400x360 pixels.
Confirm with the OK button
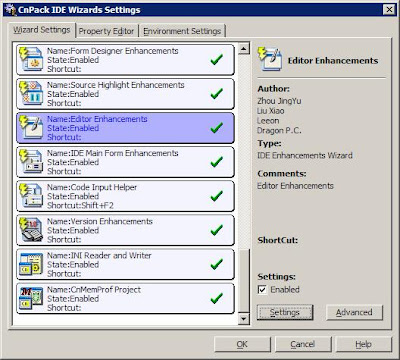tap(242, 344)
